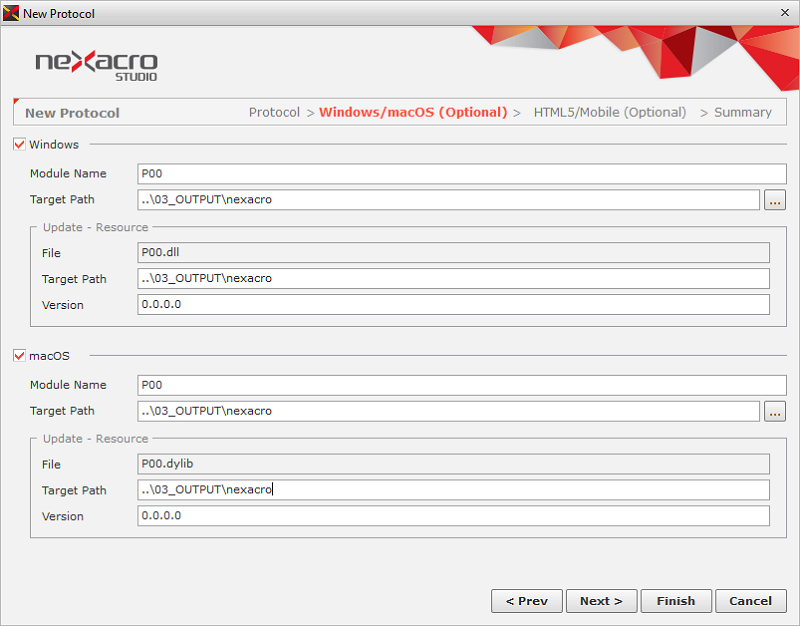Edit the Windows Update-Resource Version field
This screenshot has height=626, width=800.
pos(453,305)
